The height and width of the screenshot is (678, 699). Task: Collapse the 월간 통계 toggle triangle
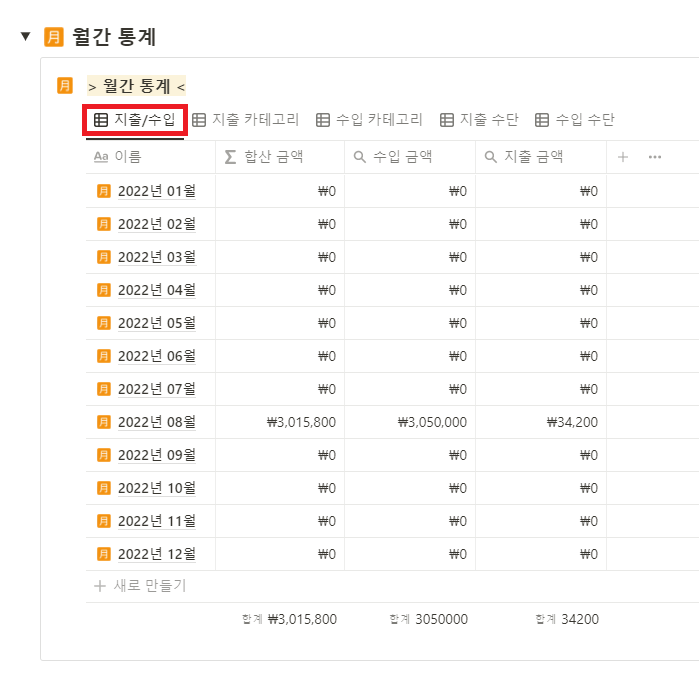25,36
